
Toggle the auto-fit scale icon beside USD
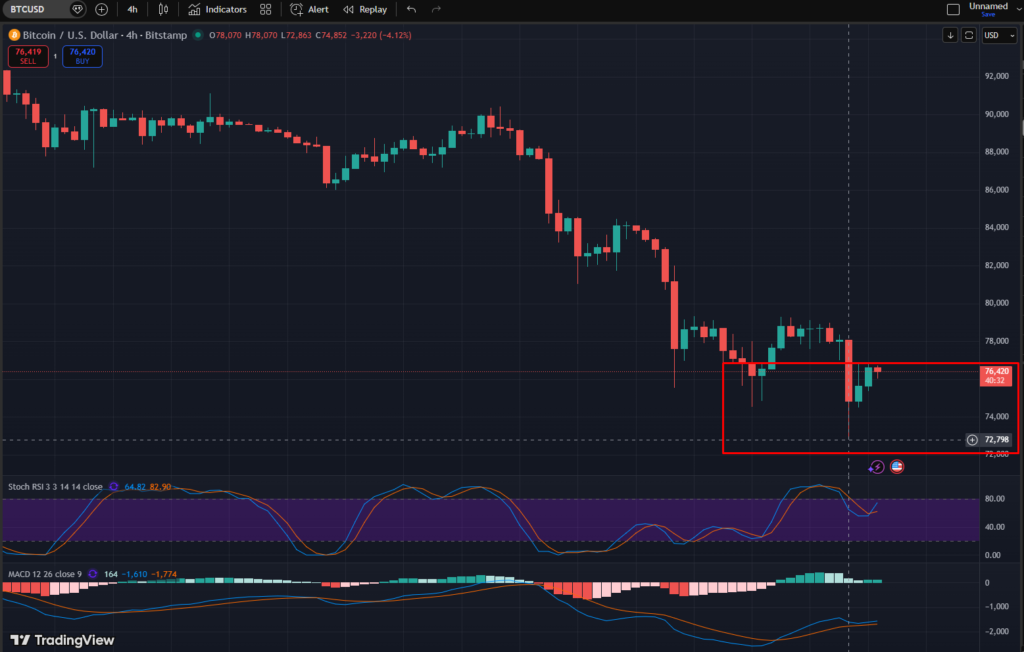pos(968,35)
